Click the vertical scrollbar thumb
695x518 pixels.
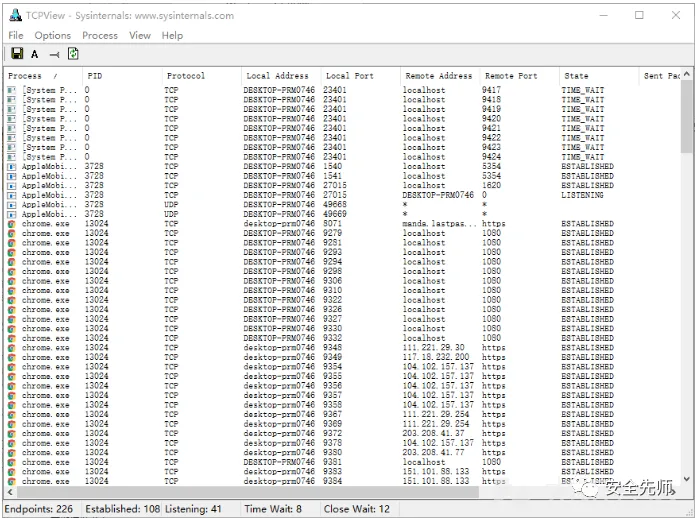tap(687, 116)
